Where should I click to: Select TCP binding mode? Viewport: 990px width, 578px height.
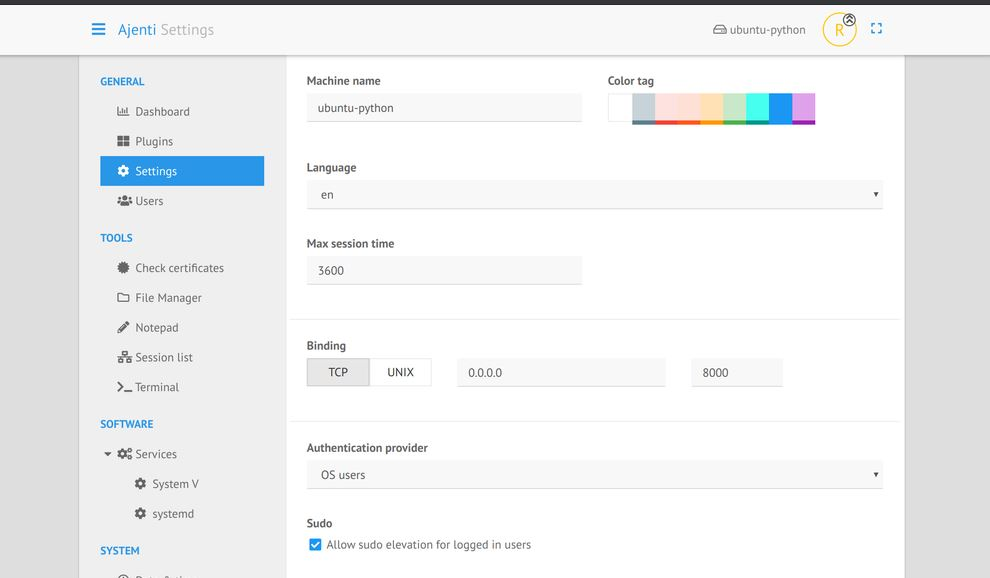click(x=338, y=371)
